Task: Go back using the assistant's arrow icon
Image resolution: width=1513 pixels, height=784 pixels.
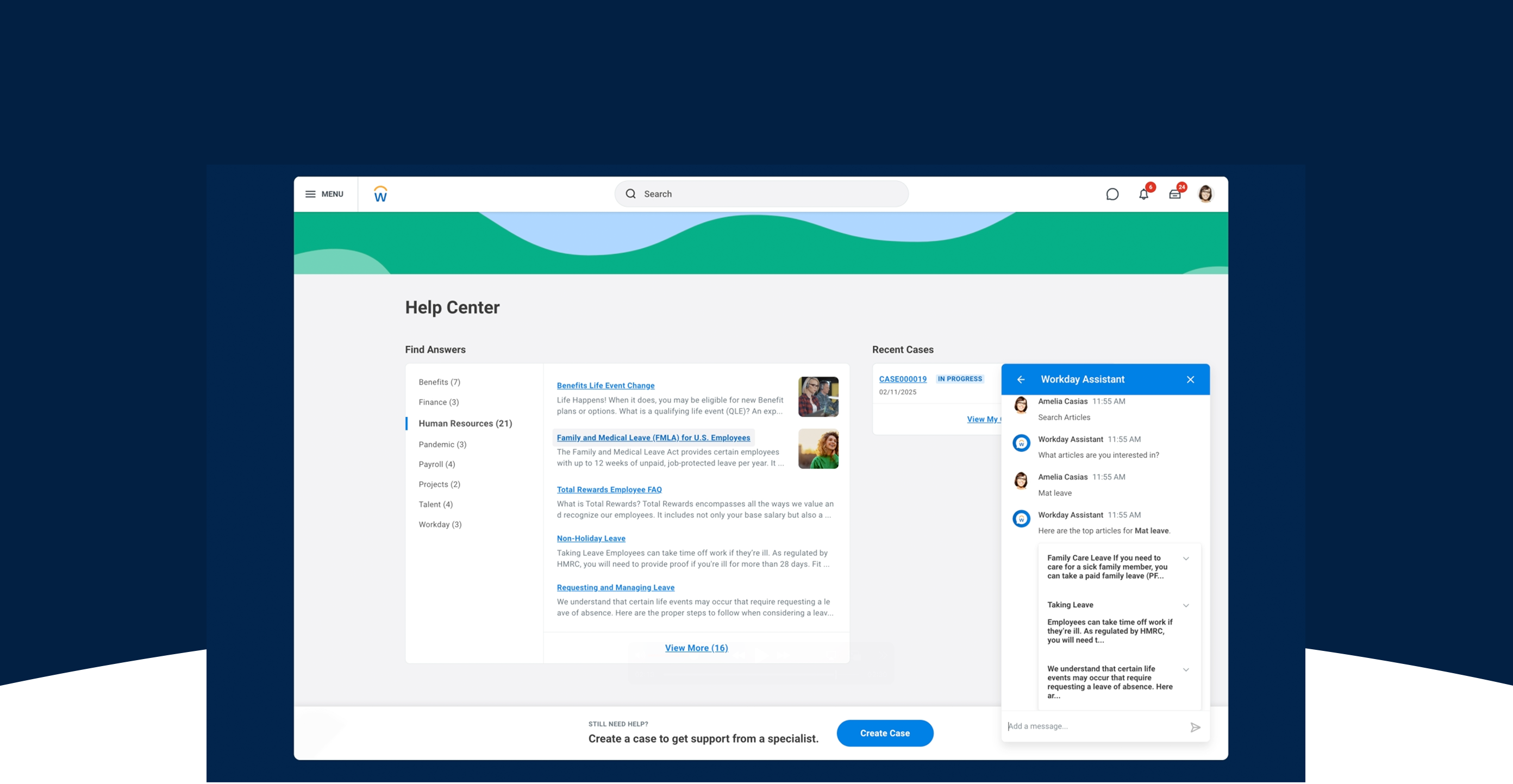Action: click(x=1021, y=379)
